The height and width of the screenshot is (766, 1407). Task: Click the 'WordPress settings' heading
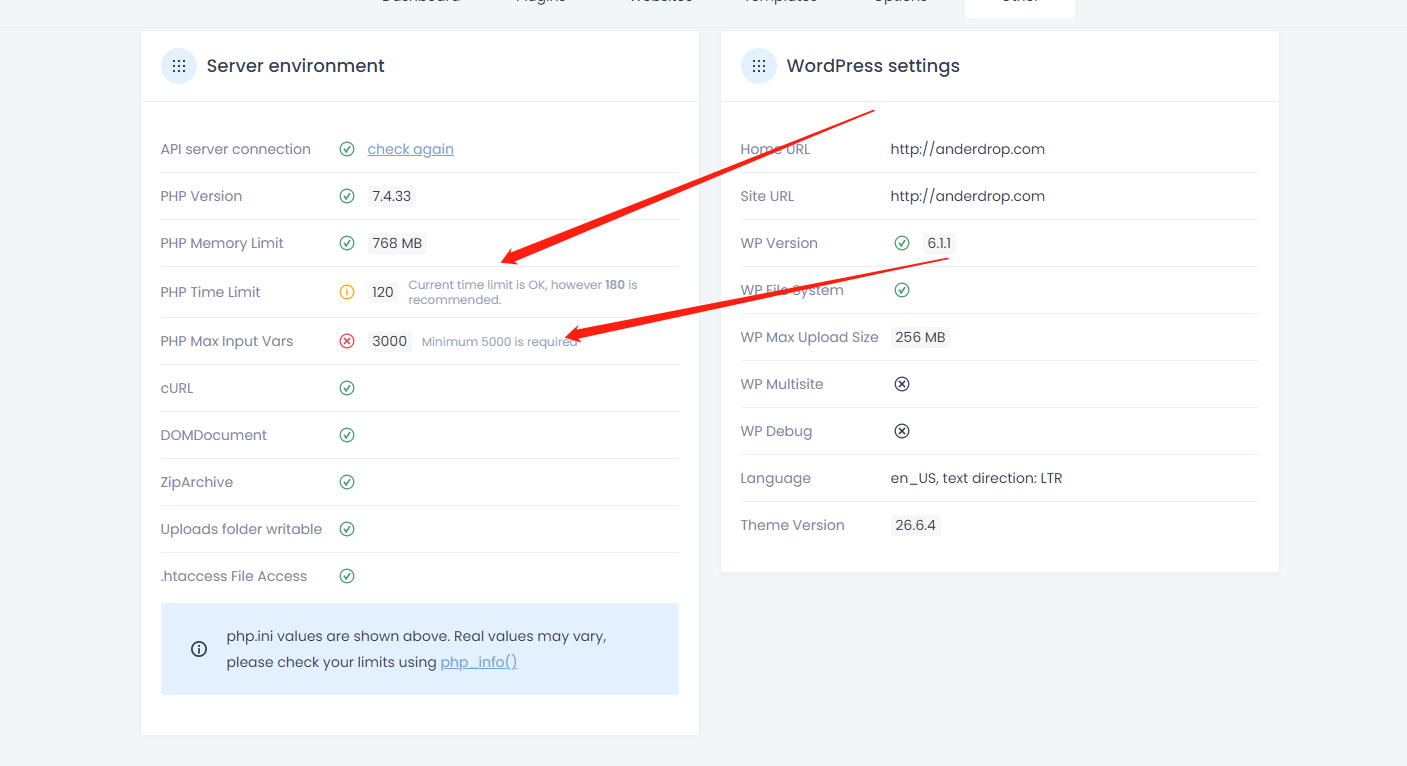pyautogui.click(x=873, y=66)
